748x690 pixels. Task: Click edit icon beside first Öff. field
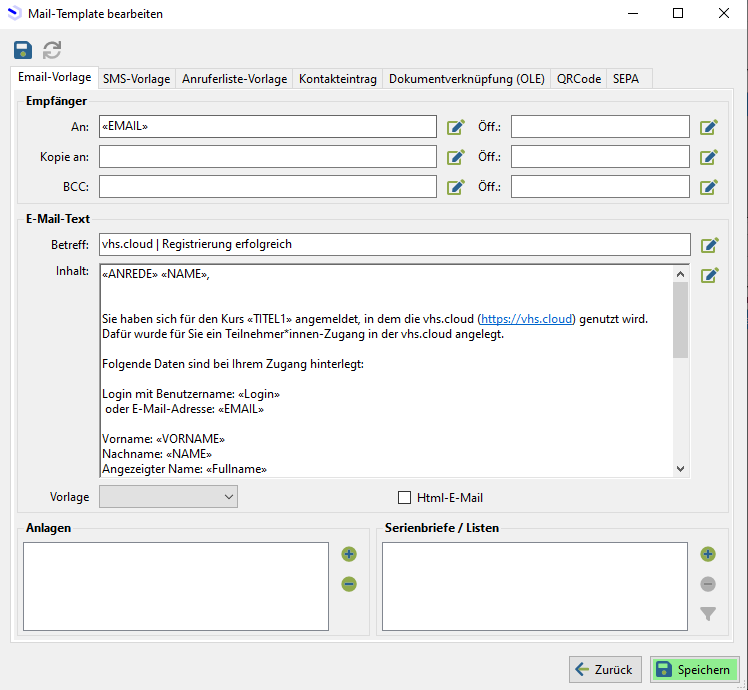(709, 127)
